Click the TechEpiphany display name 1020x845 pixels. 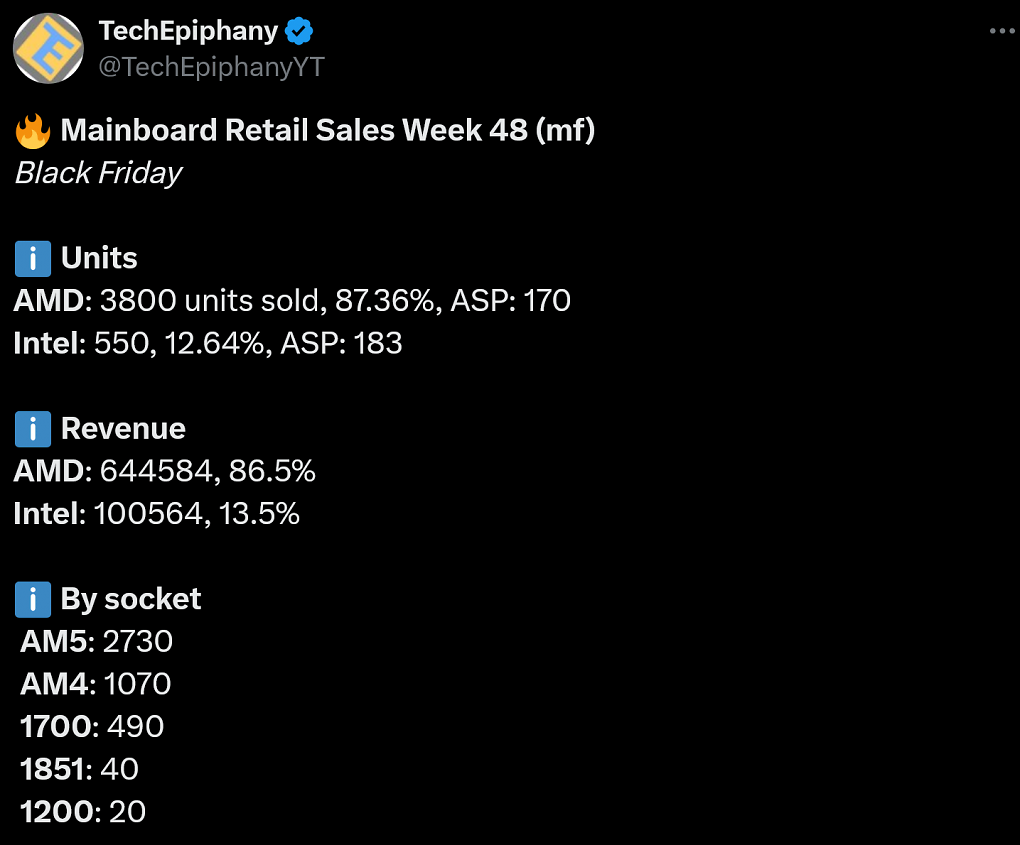[189, 31]
